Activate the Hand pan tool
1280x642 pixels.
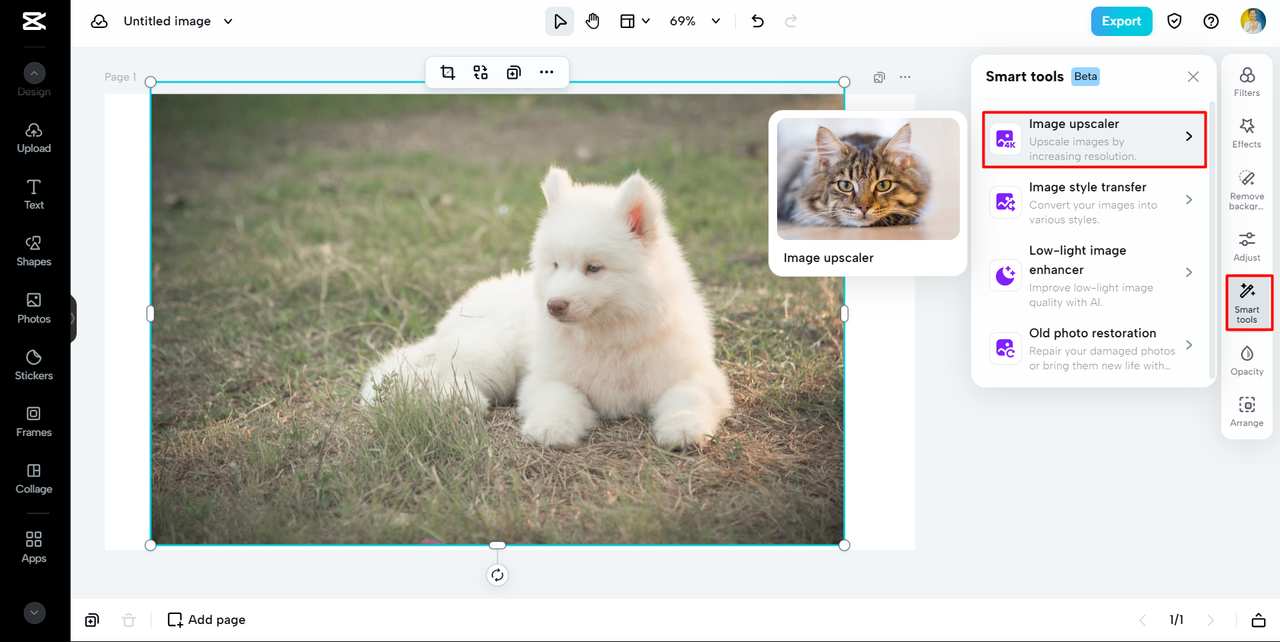593,21
